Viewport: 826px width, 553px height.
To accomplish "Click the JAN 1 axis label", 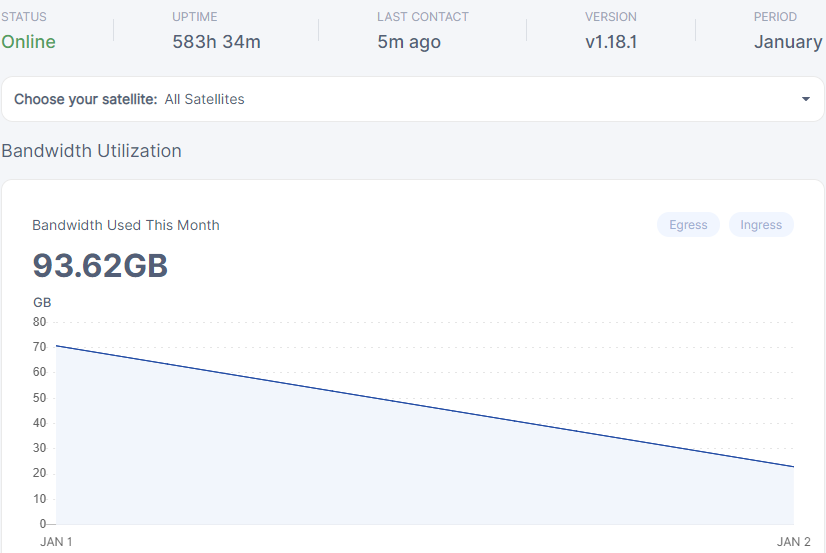I will [56, 542].
